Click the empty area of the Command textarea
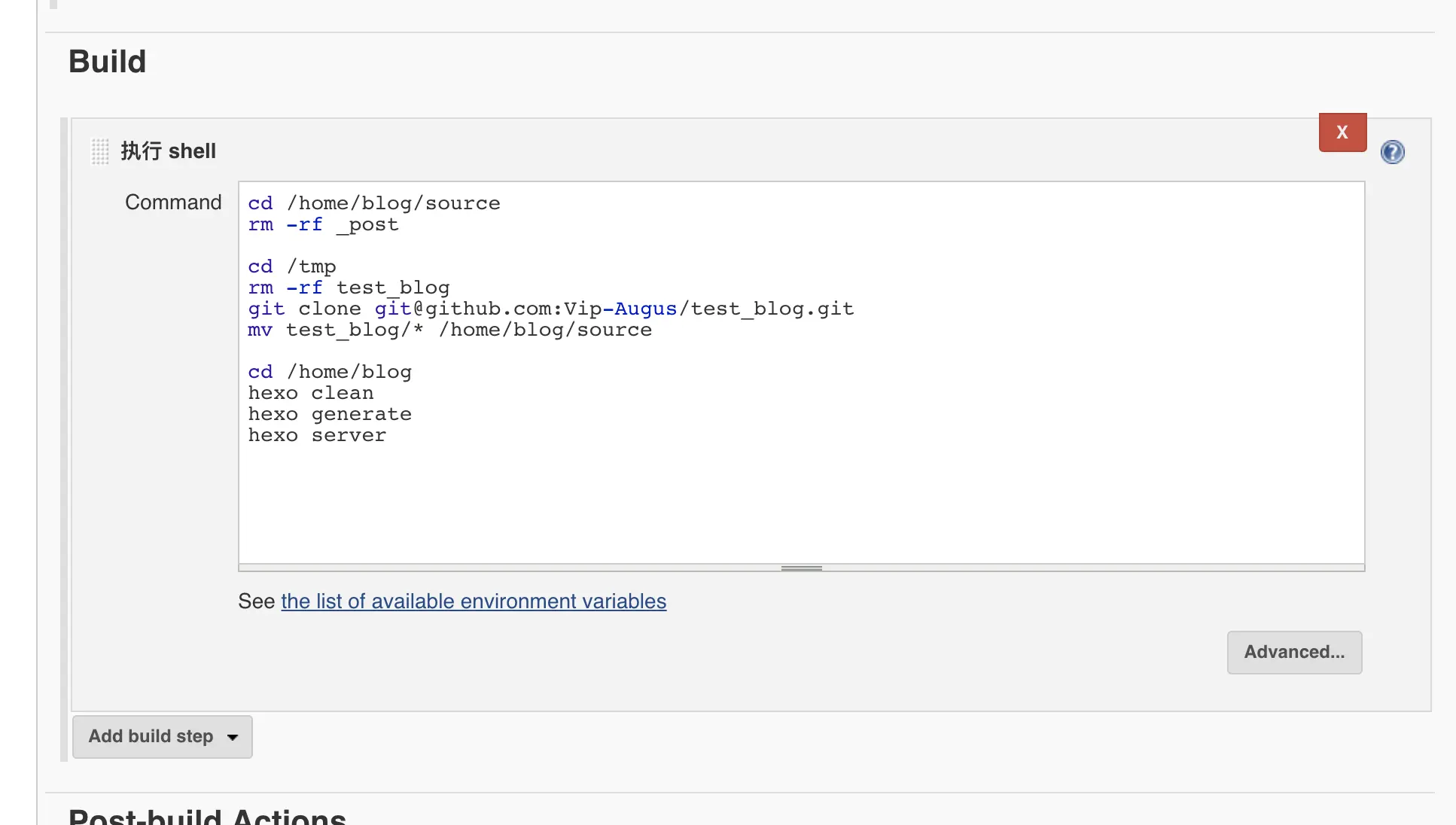 [x=801, y=504]
